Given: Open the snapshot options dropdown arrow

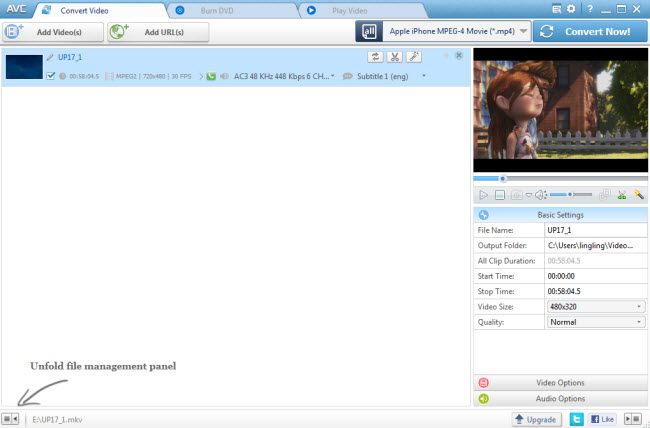Looking at the screenshot, I should tap(529, 195).
